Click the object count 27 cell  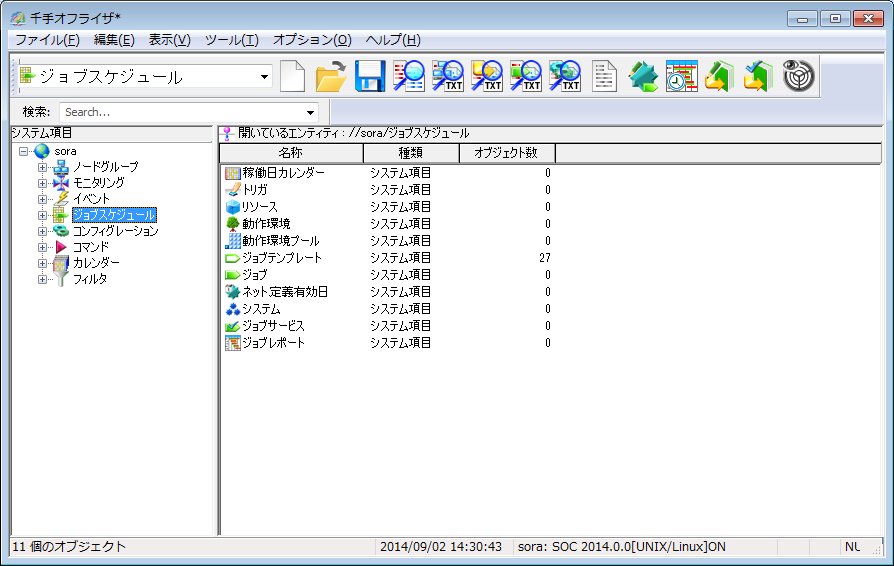click(x=544, y=258)
